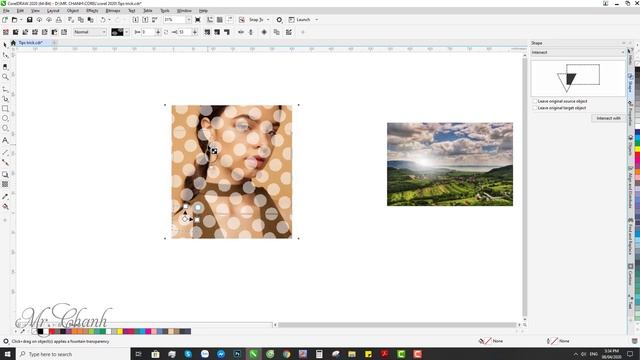Viewport: 640px width, 360px height.
Task: Select the Color Eyedropper tool
Action: pos(5,196)
